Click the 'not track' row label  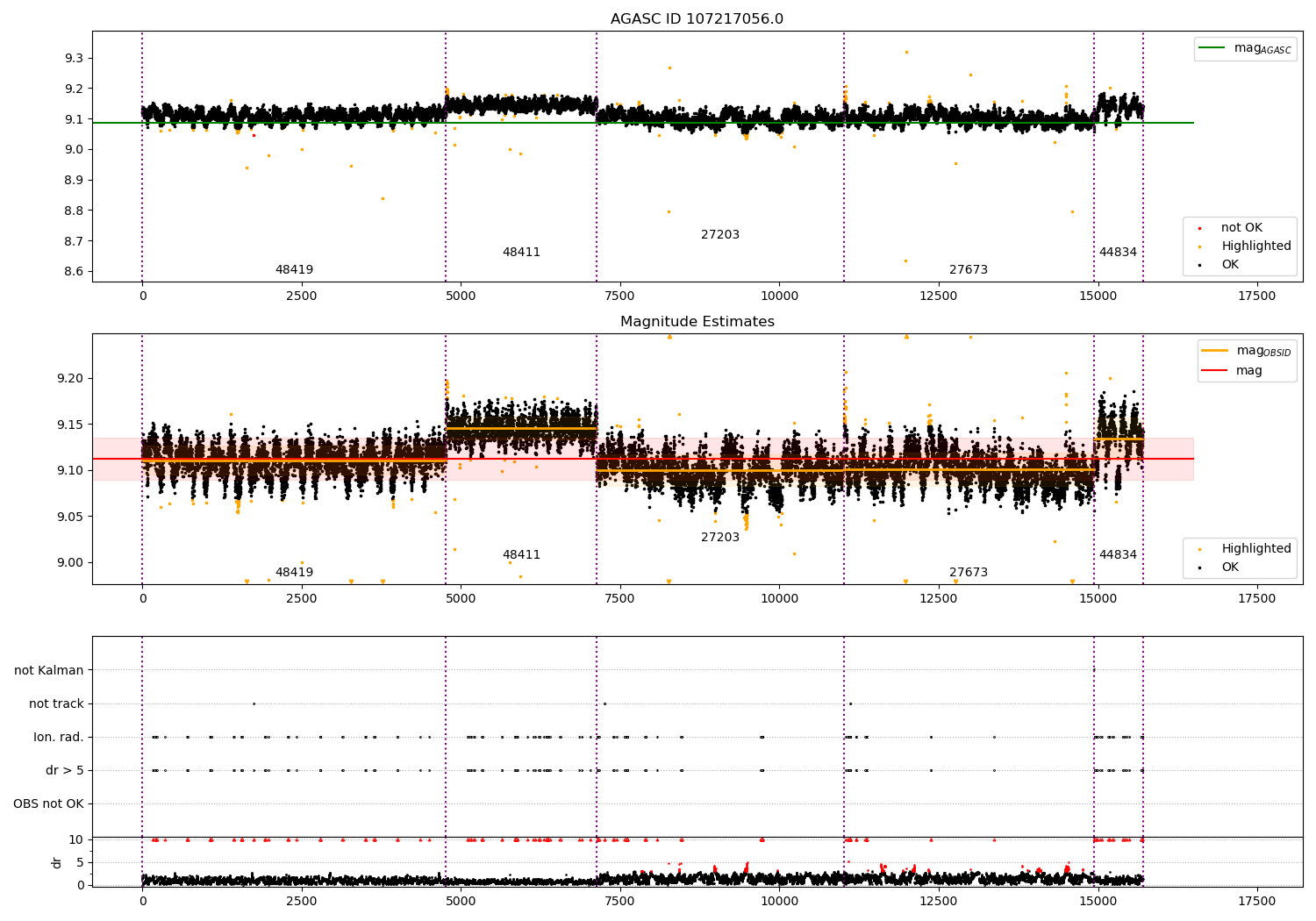tap(56, 704)
